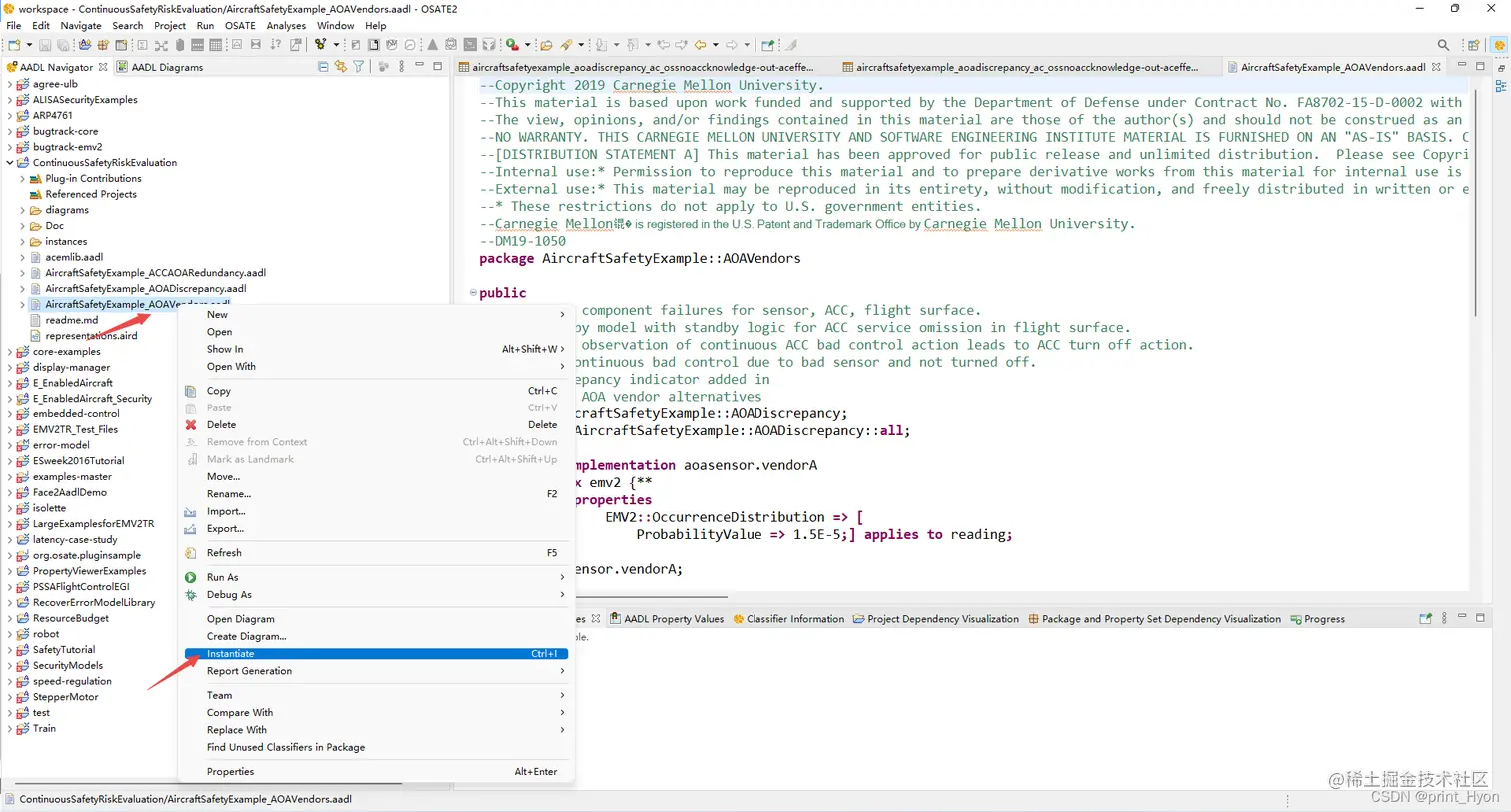Open the Team submenu
Screen dimensions: 1511x812
tap(376, 696)
